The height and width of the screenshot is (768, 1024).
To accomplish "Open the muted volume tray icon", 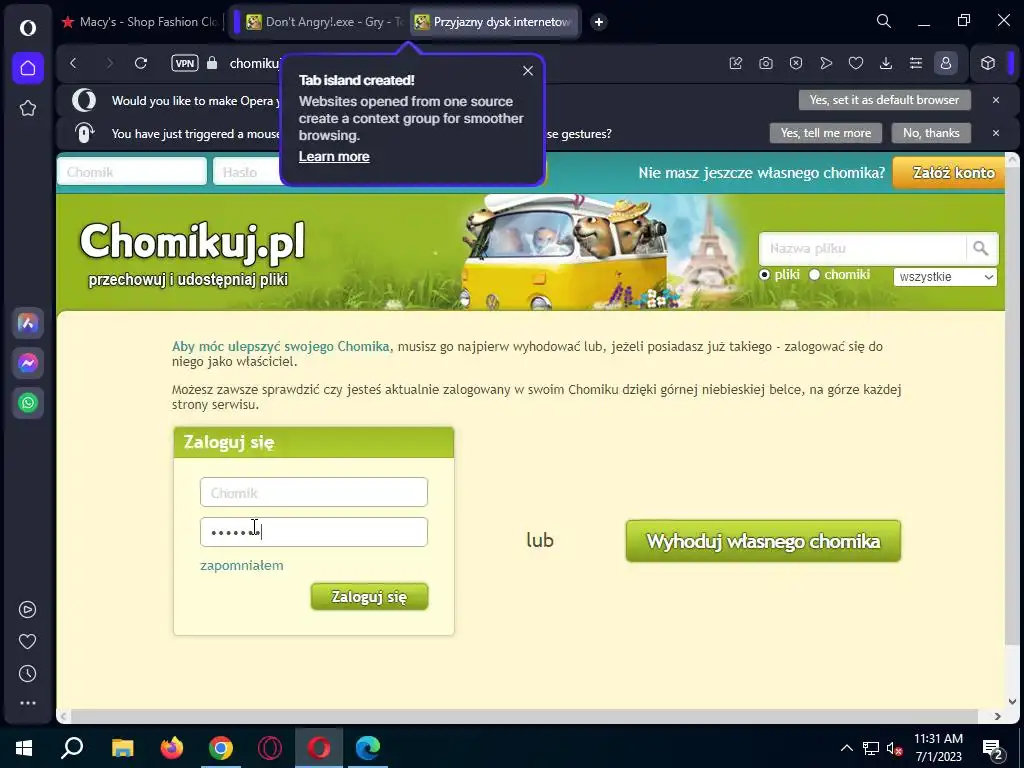I will click(x=895, y=748).
